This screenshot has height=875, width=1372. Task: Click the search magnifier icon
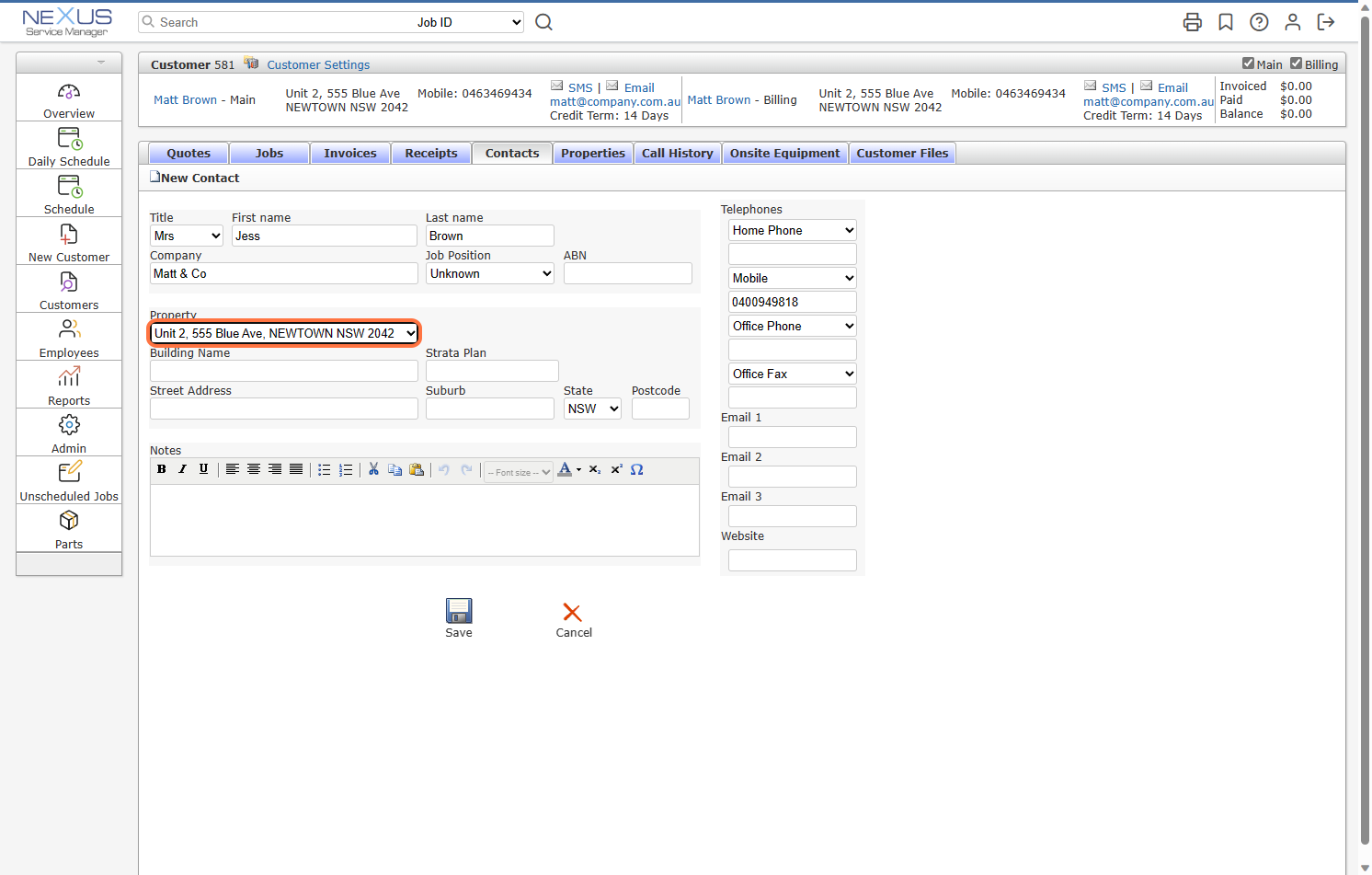click(x=543, y=21)
